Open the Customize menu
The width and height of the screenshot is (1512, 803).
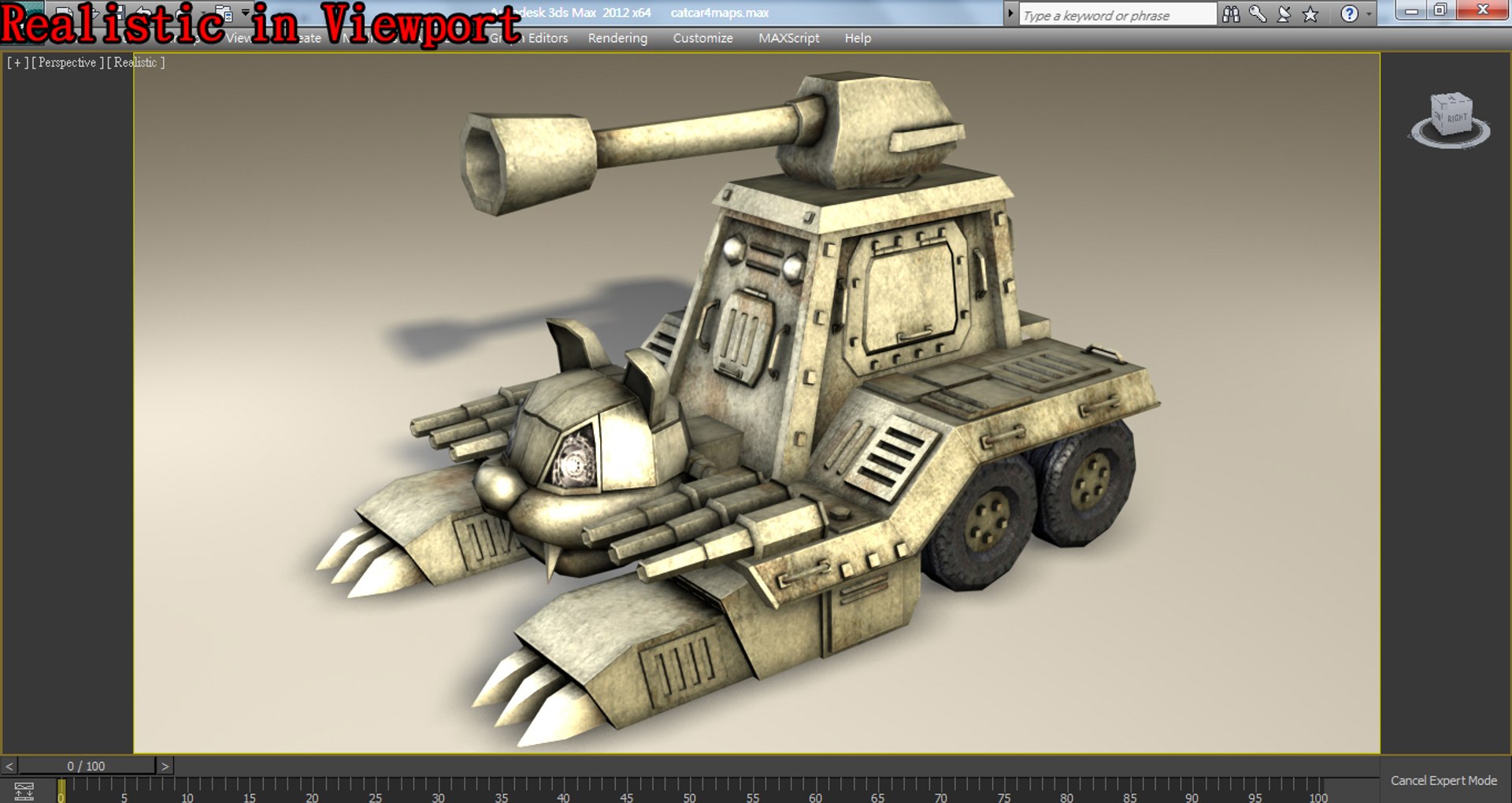tap(702, 38)
